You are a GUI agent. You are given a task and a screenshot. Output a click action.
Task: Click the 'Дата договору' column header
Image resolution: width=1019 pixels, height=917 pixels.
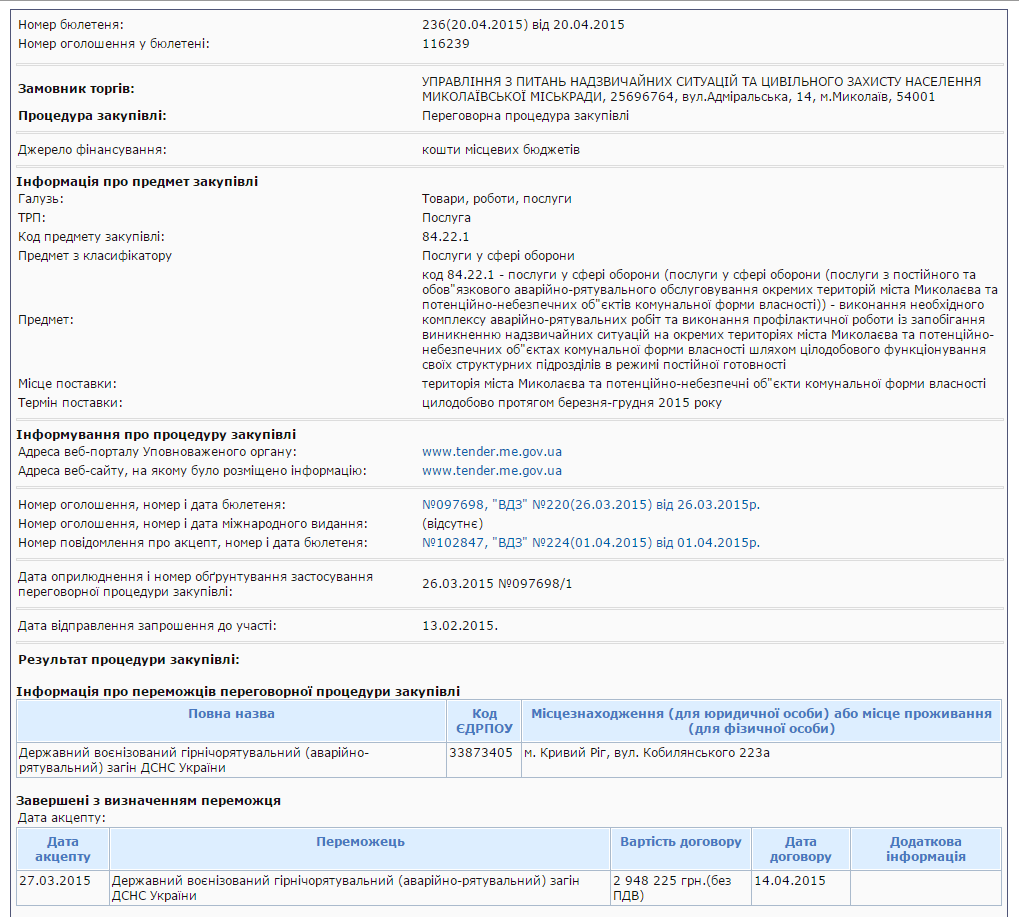click(800, 849)
